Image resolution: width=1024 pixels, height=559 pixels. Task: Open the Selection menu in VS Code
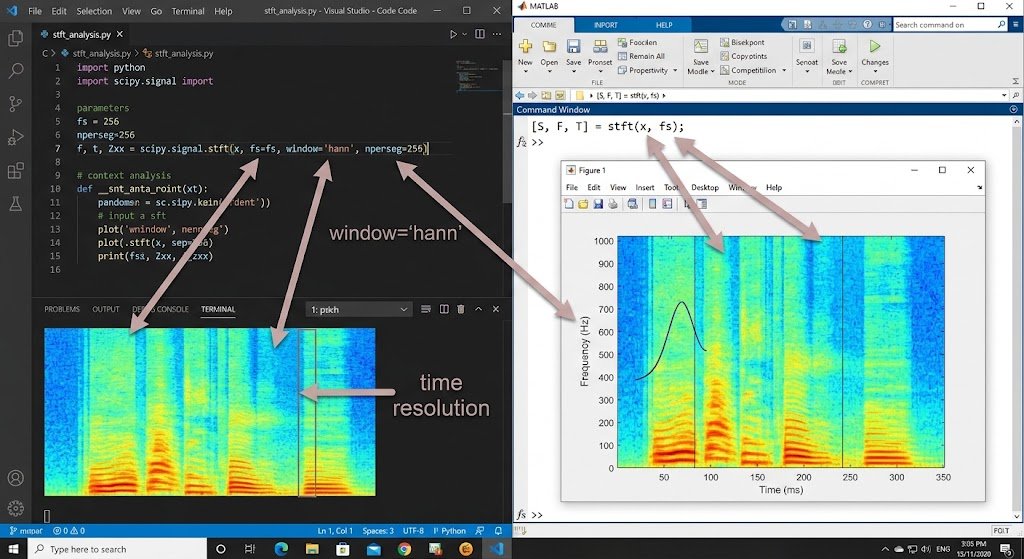(x=94, y=11)
